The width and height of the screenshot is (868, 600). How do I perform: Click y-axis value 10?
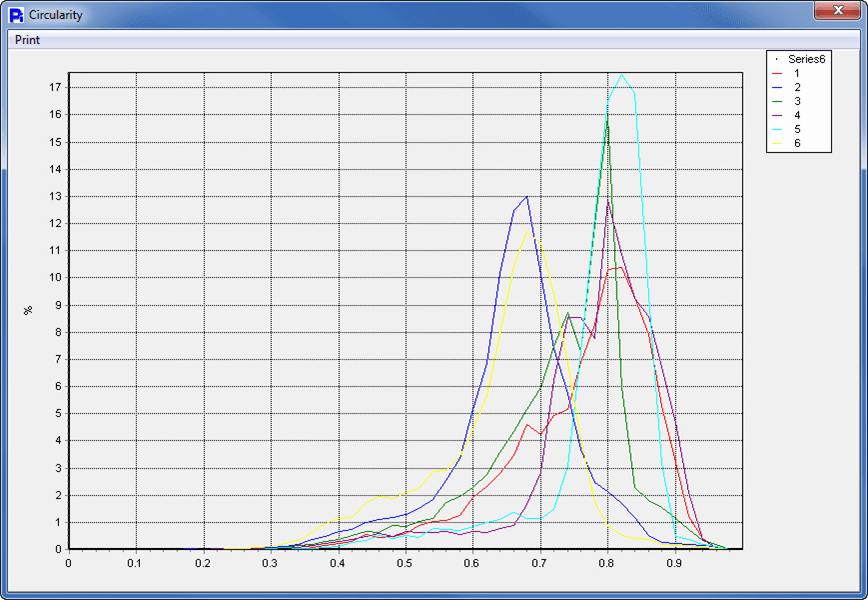point(55,278)
